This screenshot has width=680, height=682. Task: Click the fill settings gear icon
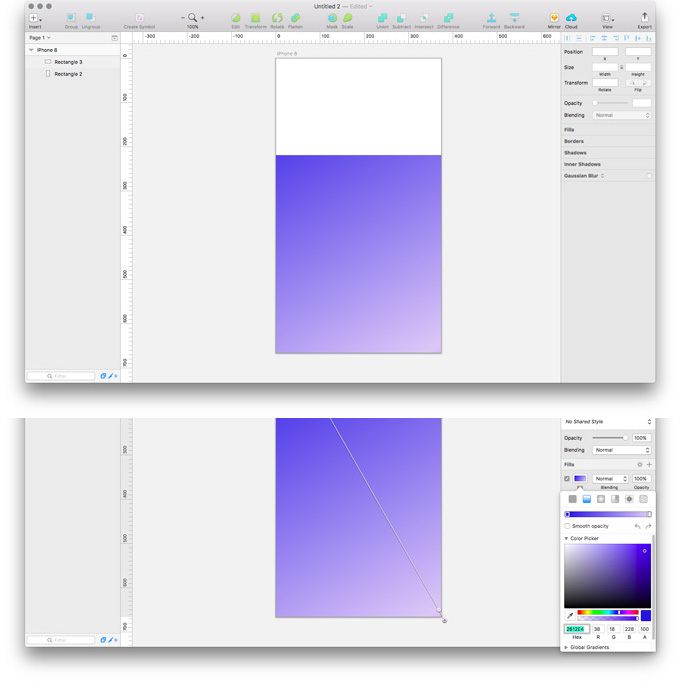pyautogui.click(x=640, y=465)
